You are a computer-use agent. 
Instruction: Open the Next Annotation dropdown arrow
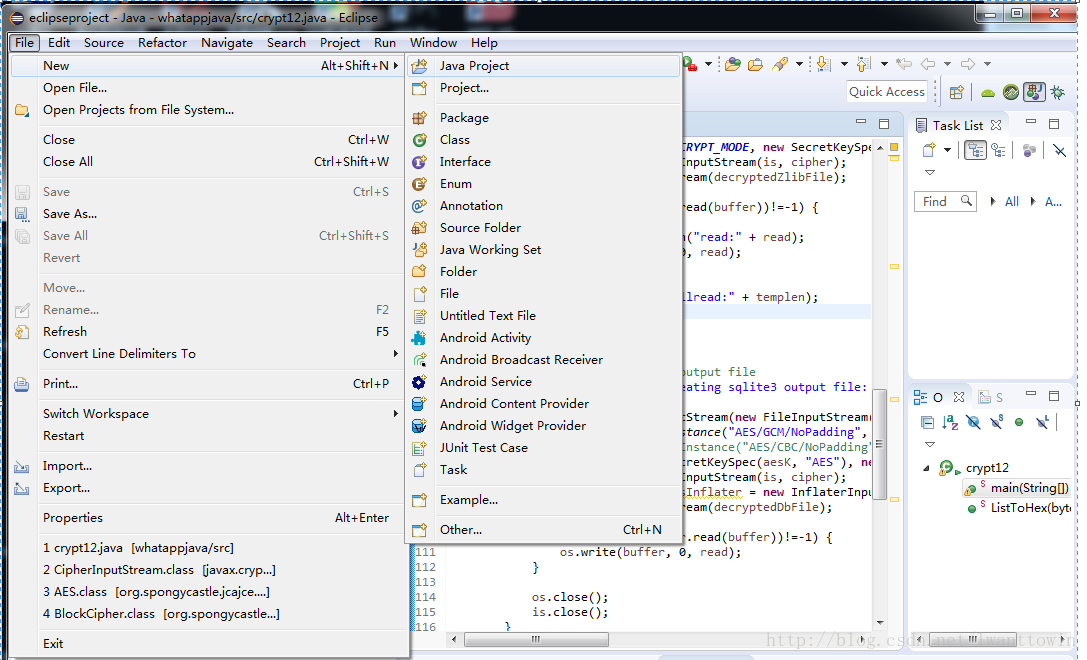(844, 64)
